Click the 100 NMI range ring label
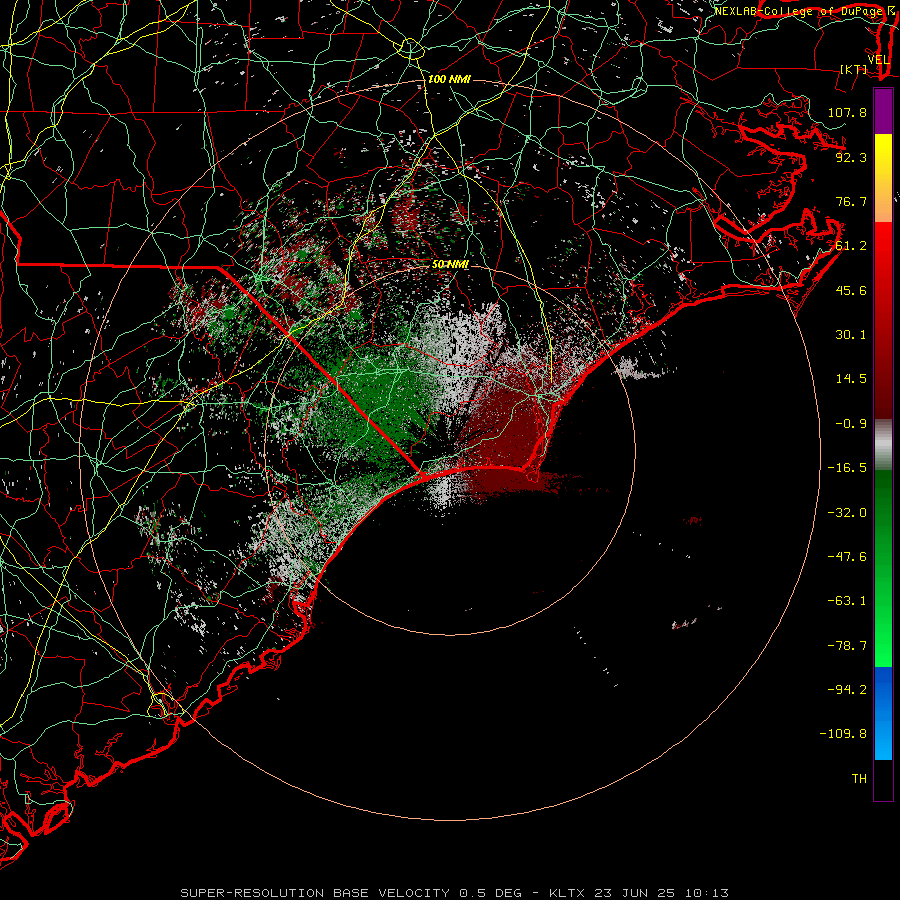This screenshot has height=900, width=900. 449,79
